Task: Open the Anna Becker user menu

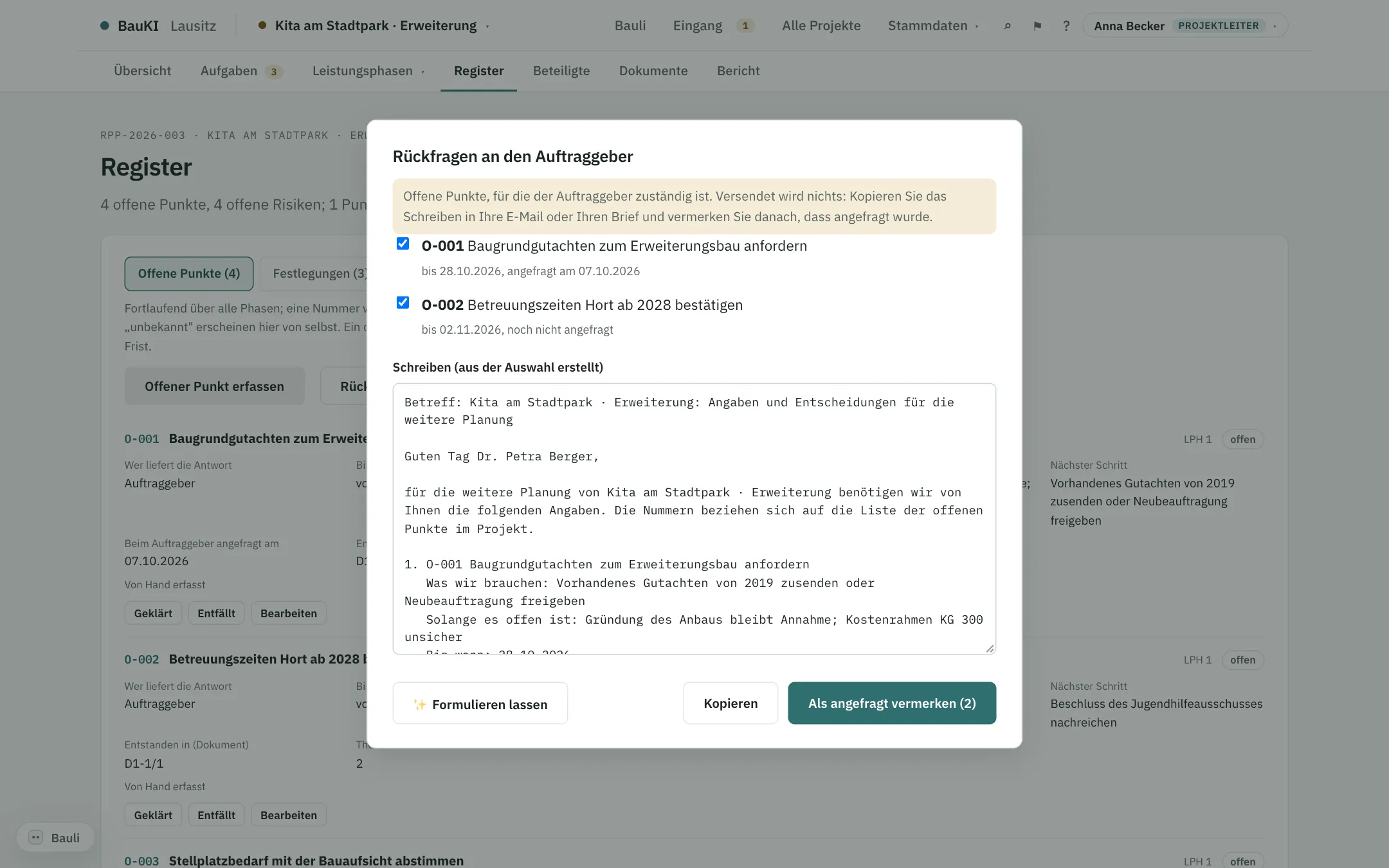Action: click(x=1185, y=26)
